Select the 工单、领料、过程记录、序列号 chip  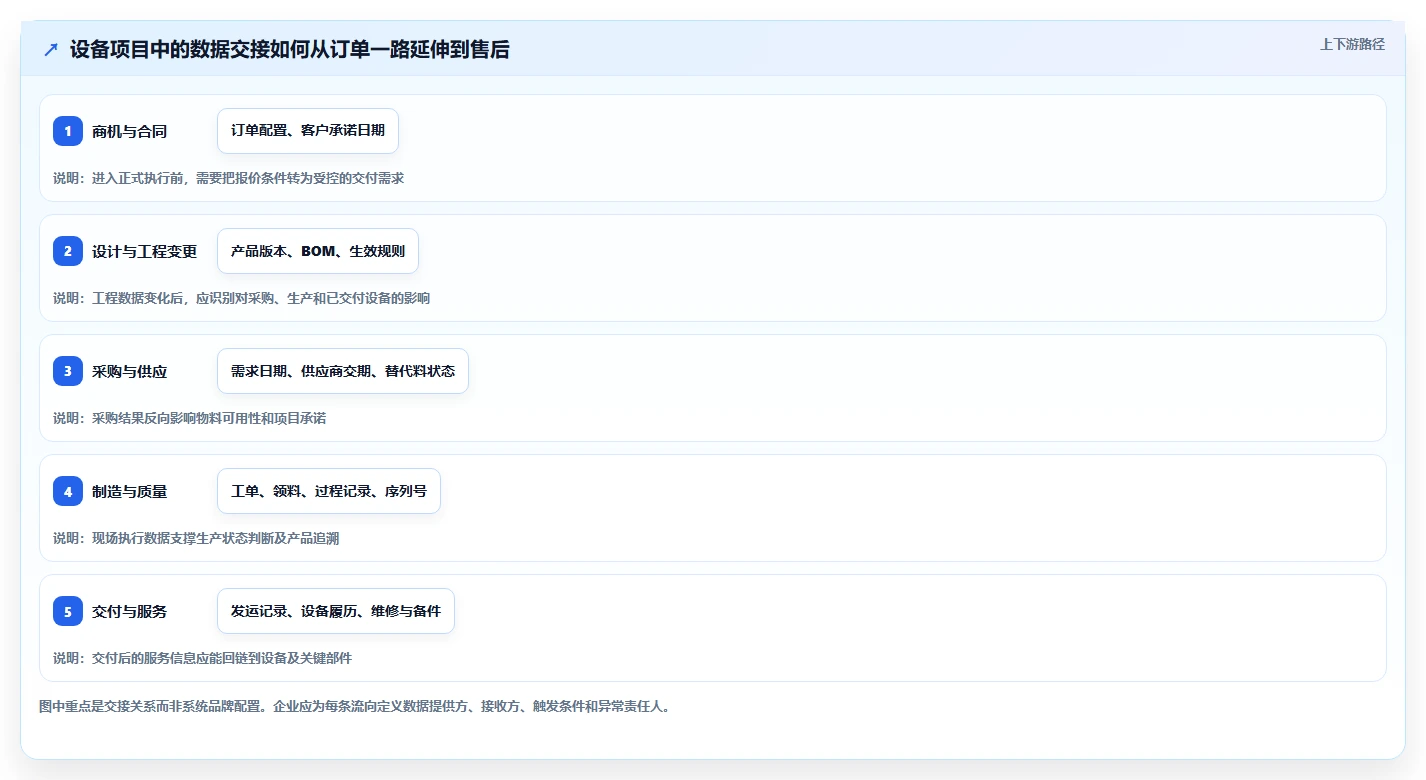coord(329,491)
